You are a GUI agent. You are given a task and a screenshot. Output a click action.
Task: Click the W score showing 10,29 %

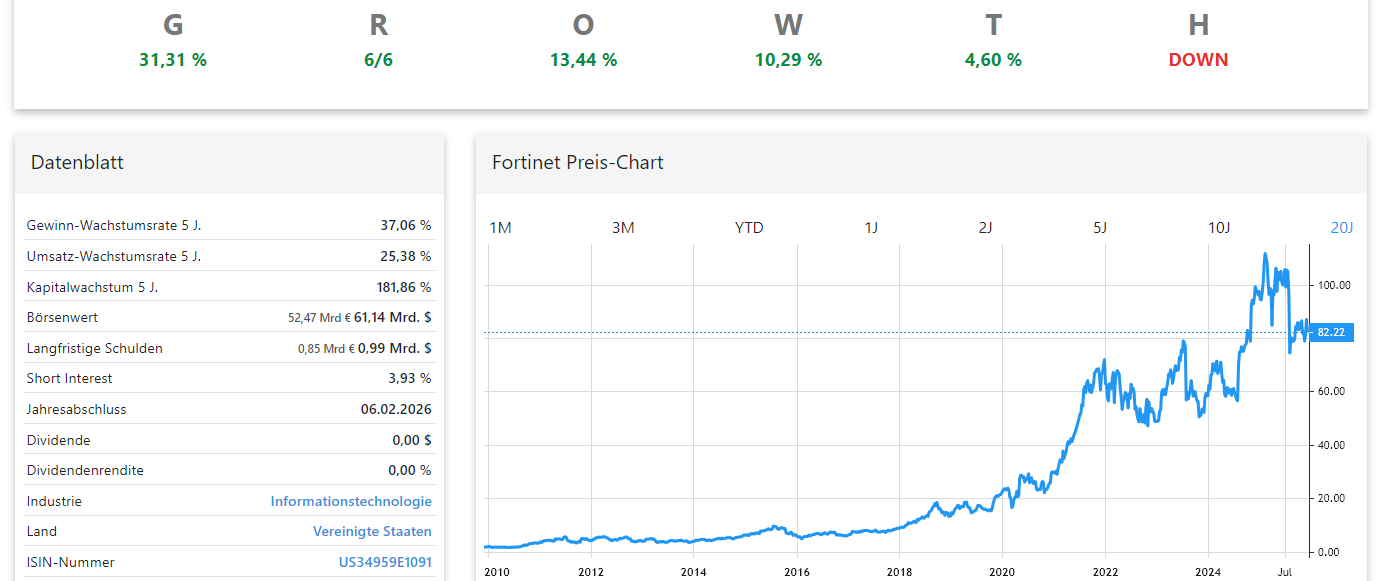point(788,60)
